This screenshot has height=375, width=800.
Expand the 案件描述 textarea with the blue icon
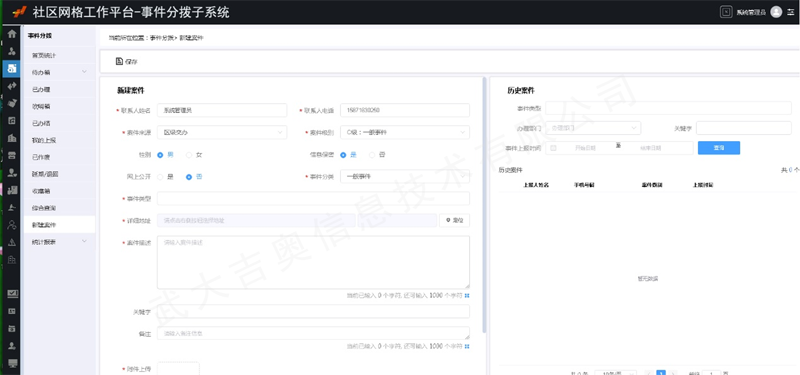point(467,295)
